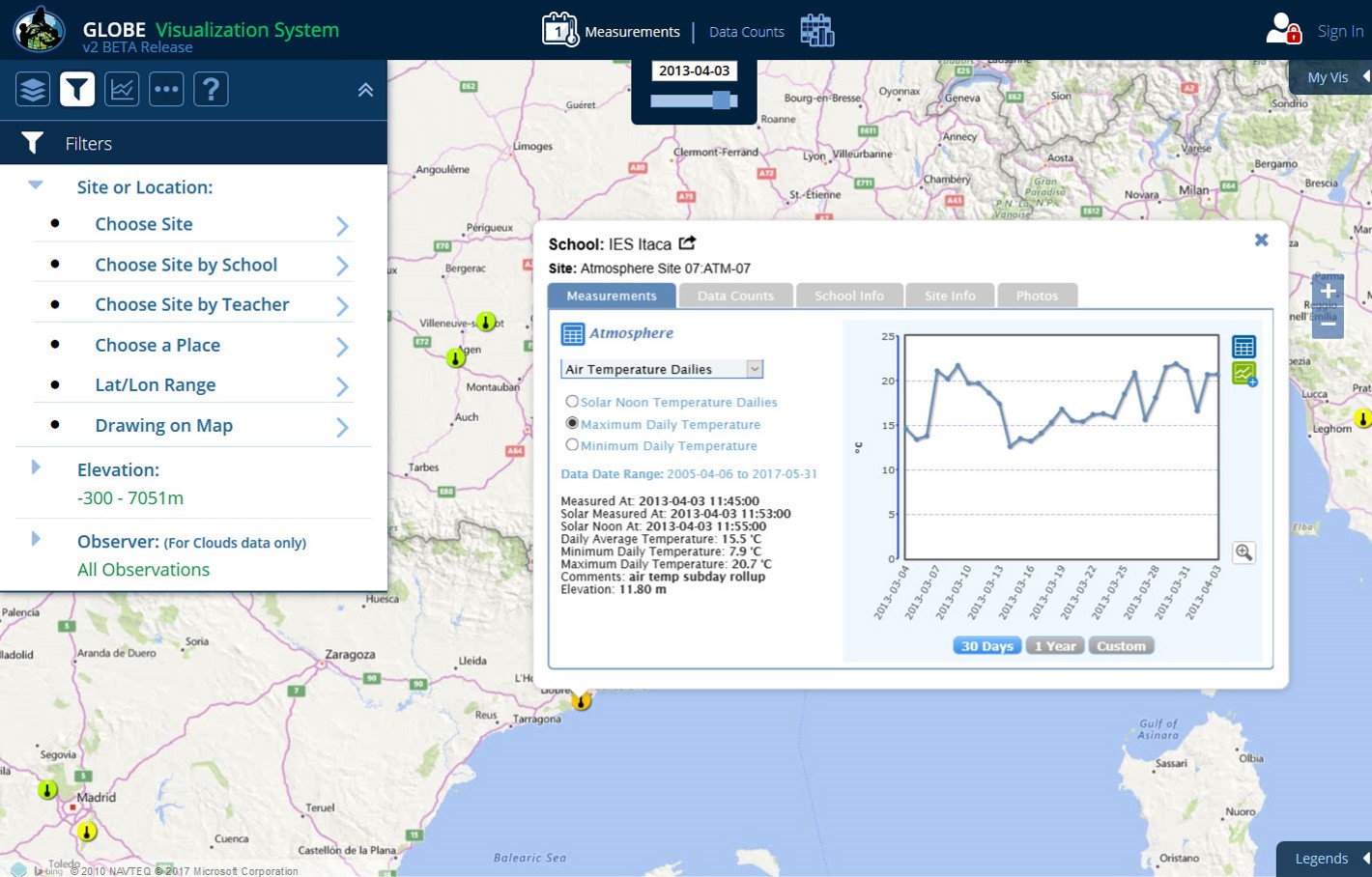Click the chart magnifier zoom icon
1372x877 pixels.
[1243, 552]
